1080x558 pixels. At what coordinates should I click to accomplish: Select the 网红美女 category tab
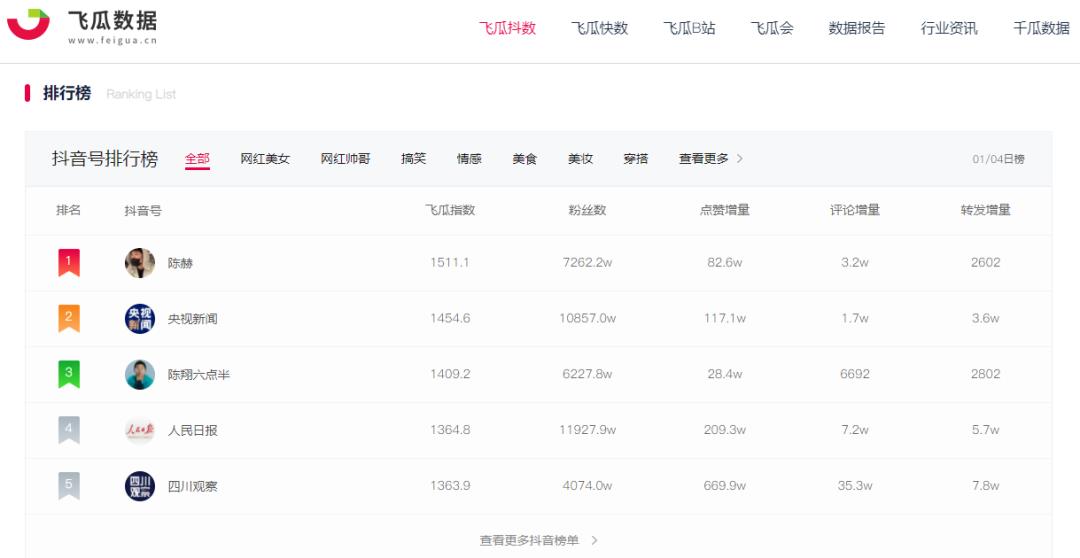pos(265,159)
